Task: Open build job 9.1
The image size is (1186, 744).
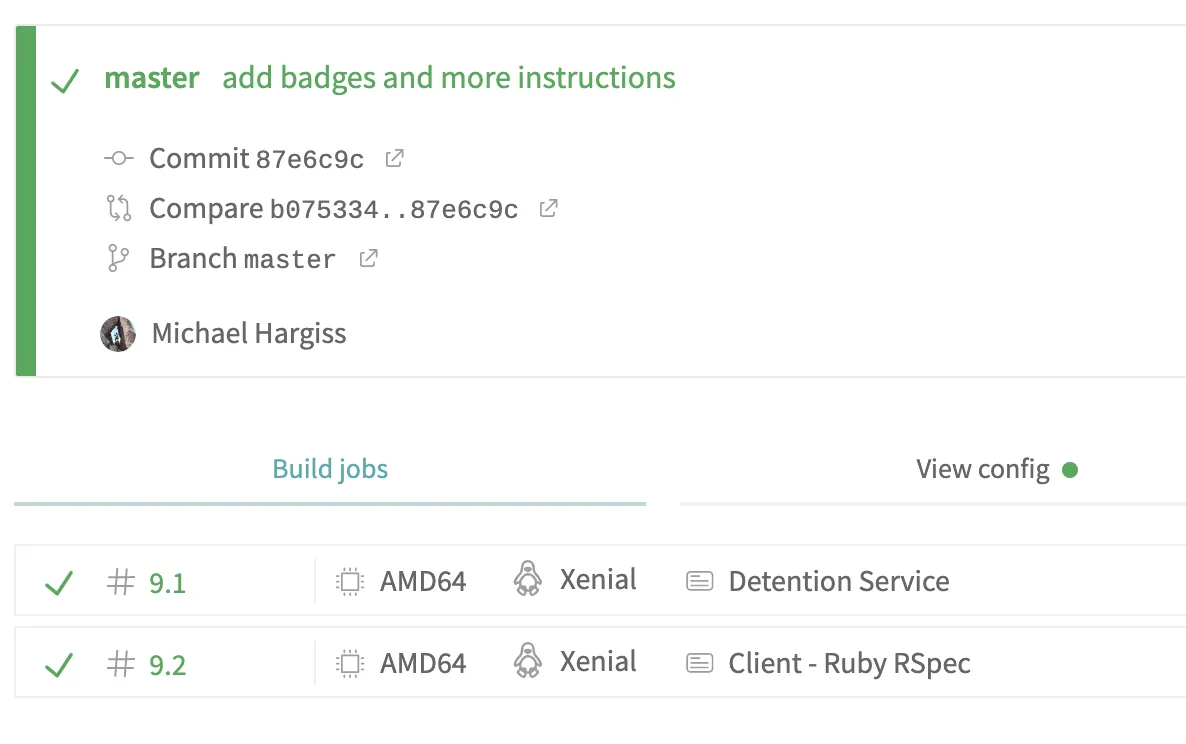Action: click(x=167, y=582)
